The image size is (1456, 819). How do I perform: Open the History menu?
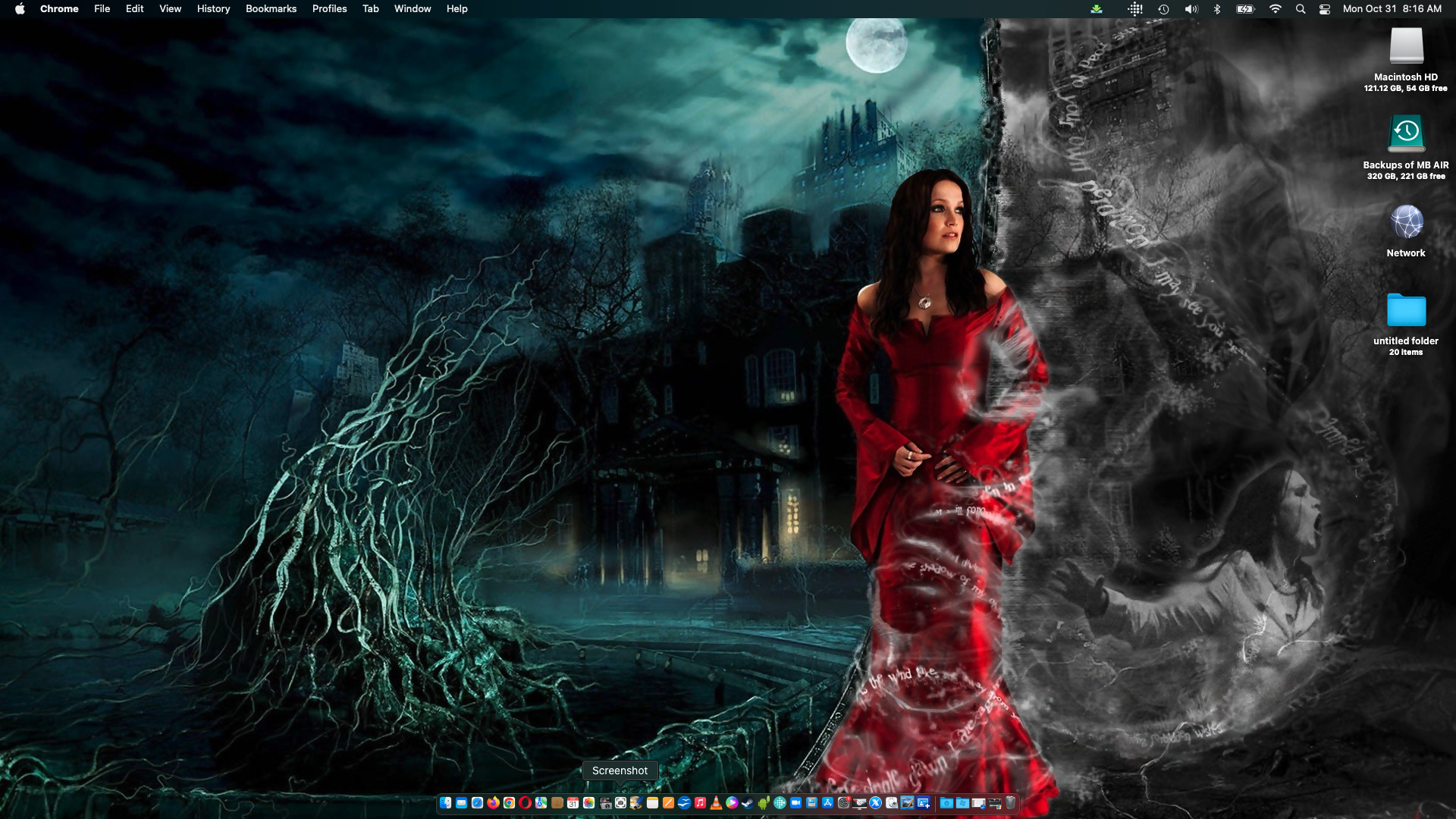pyautogui.click(x=213, y=9)
